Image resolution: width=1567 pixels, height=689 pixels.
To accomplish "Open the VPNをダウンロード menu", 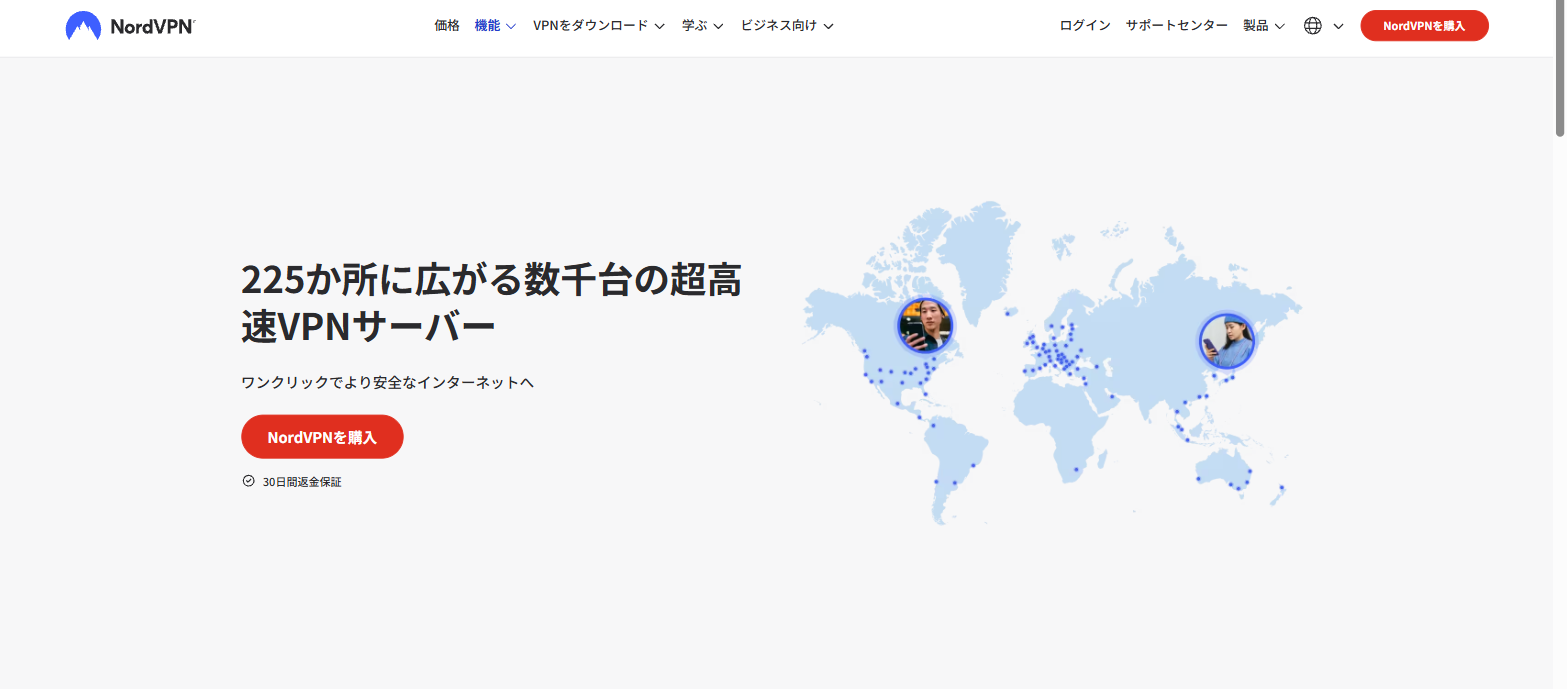I will pos(591,26).
